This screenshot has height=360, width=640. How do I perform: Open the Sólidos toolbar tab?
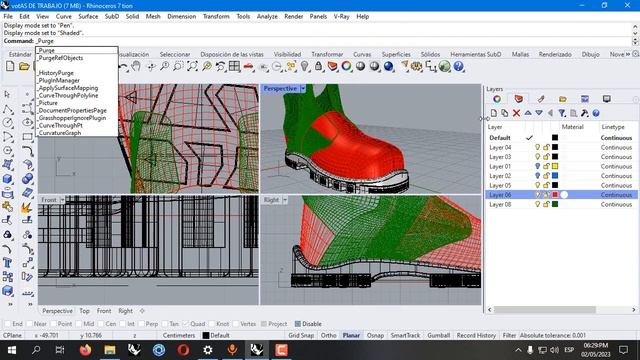pyautogui.click(x=430, y=54)
